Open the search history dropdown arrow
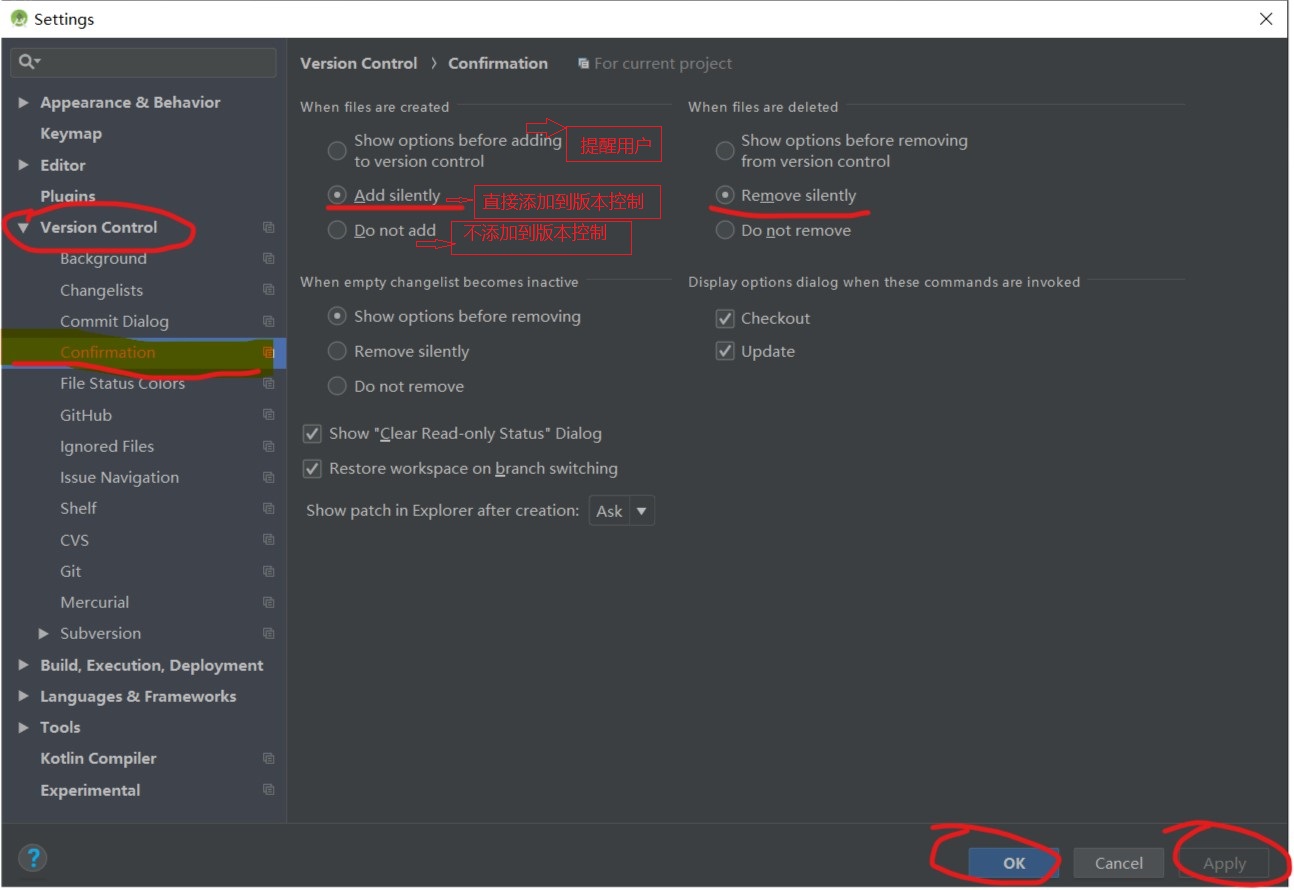The width and height of the screenshot is (1294, 890). [x=37, y=62]
